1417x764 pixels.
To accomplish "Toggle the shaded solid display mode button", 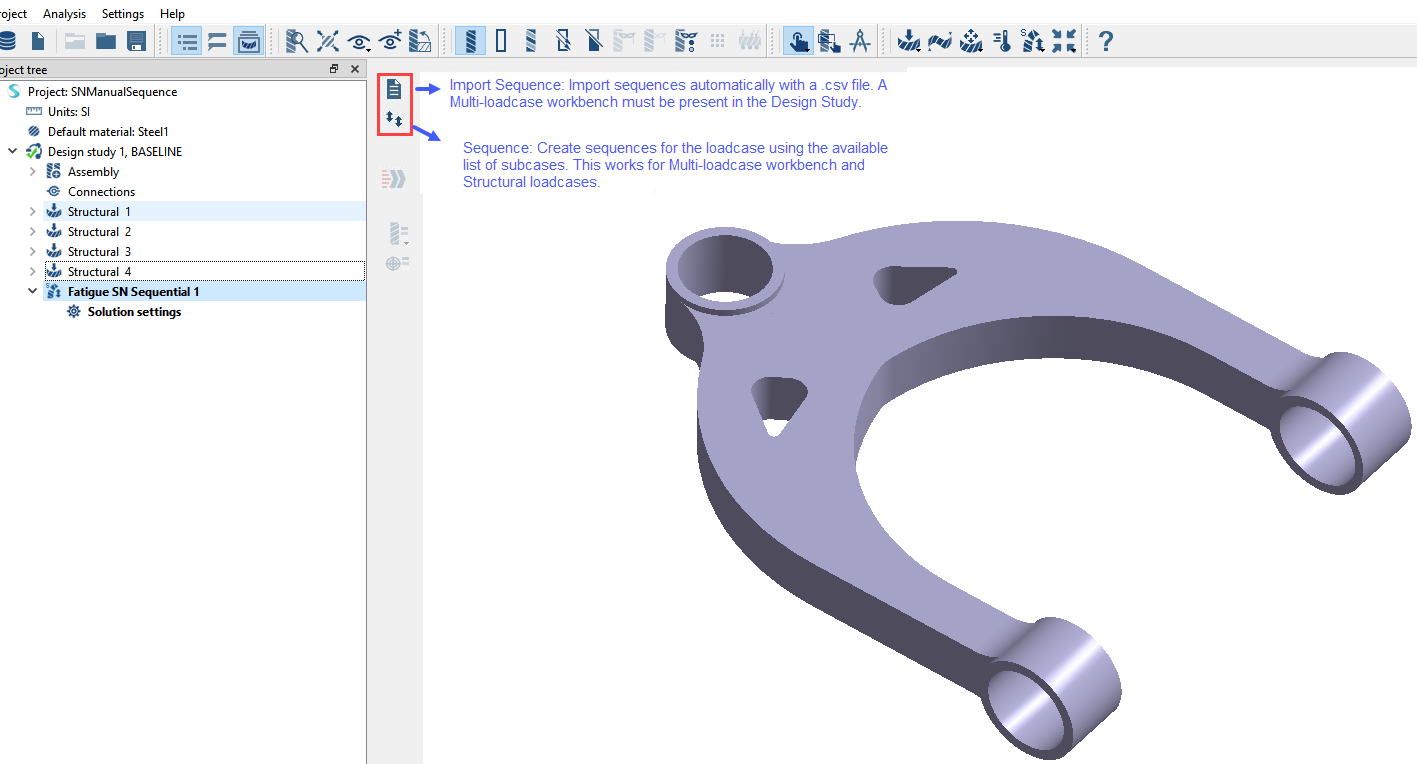I will pyautogui.click(x=471, y=41).
